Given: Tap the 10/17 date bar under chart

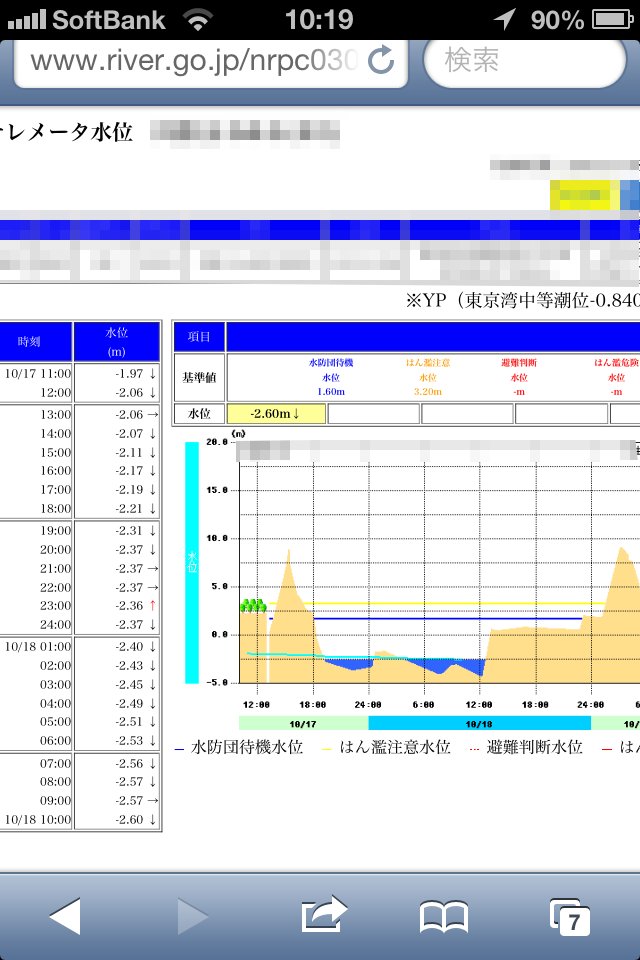Looking at the screenshot, I should [303, 724].
